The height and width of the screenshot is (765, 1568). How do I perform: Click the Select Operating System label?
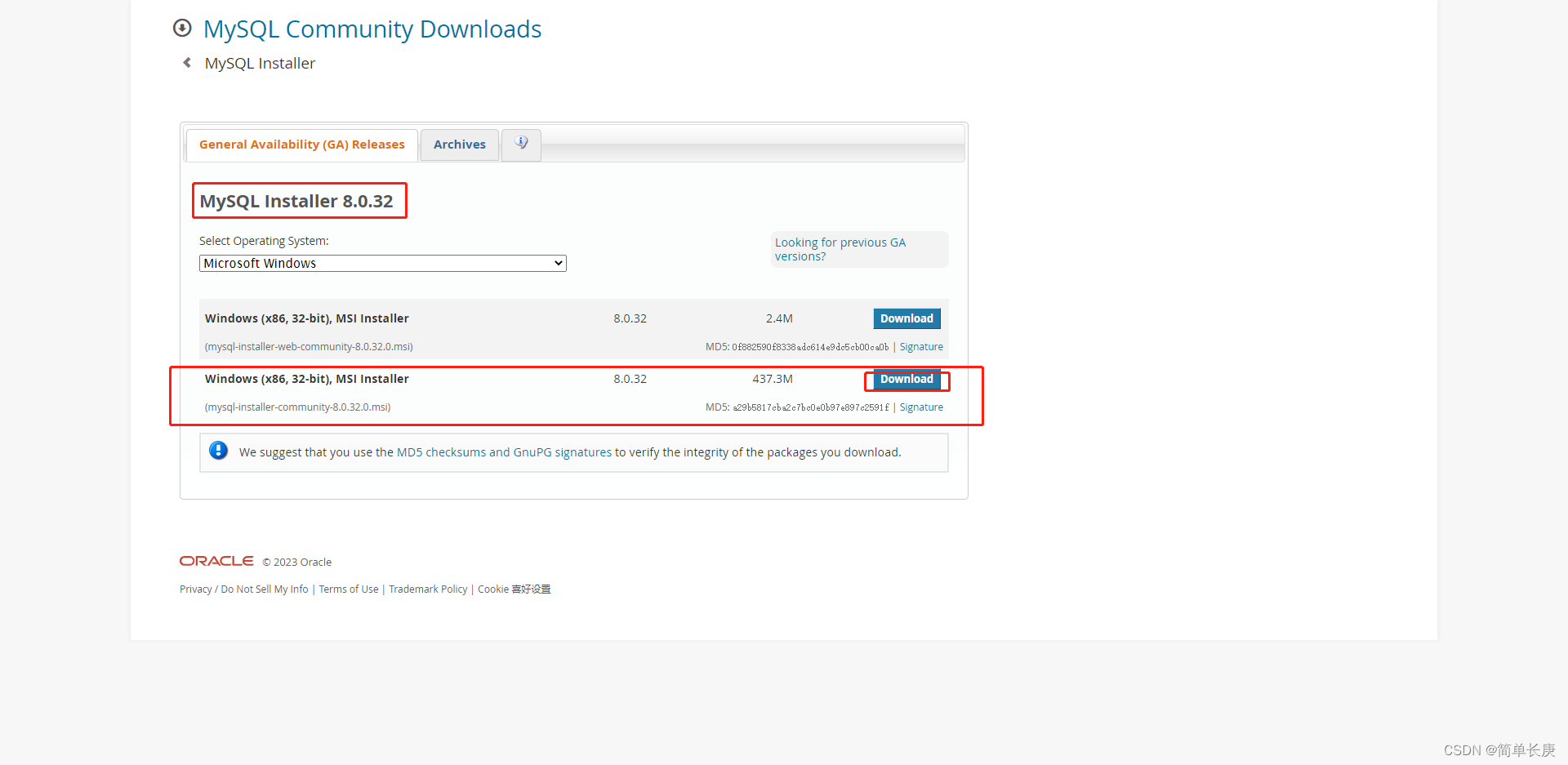pyautogui.click(x=264, y=241)
